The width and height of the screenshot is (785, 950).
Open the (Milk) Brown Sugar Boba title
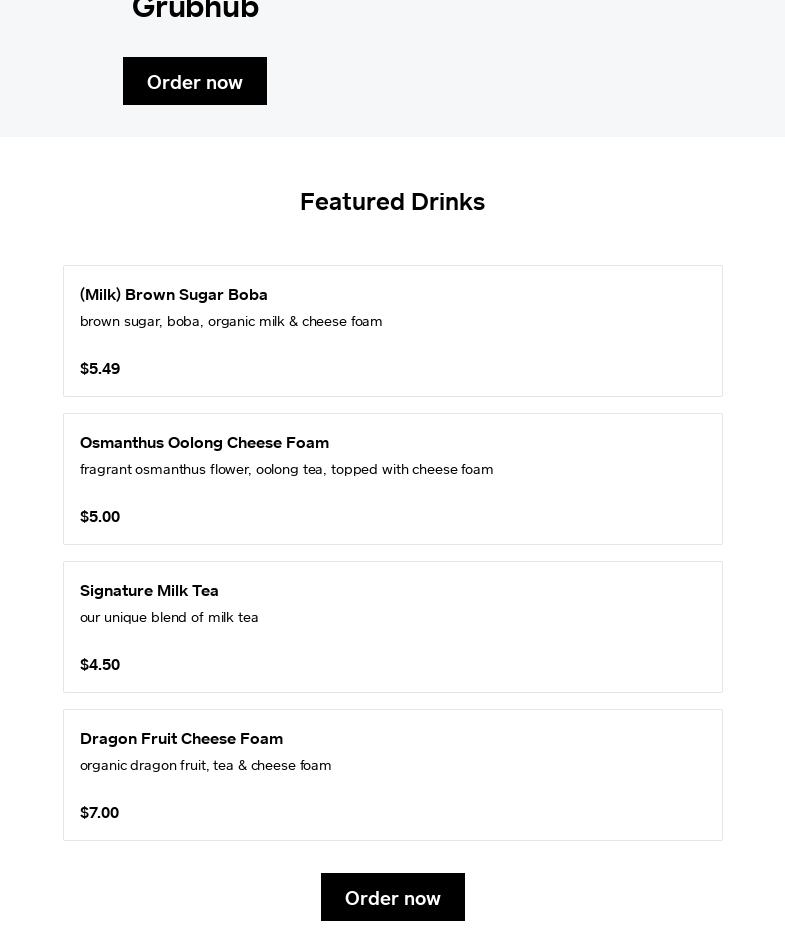pos(174,295)
